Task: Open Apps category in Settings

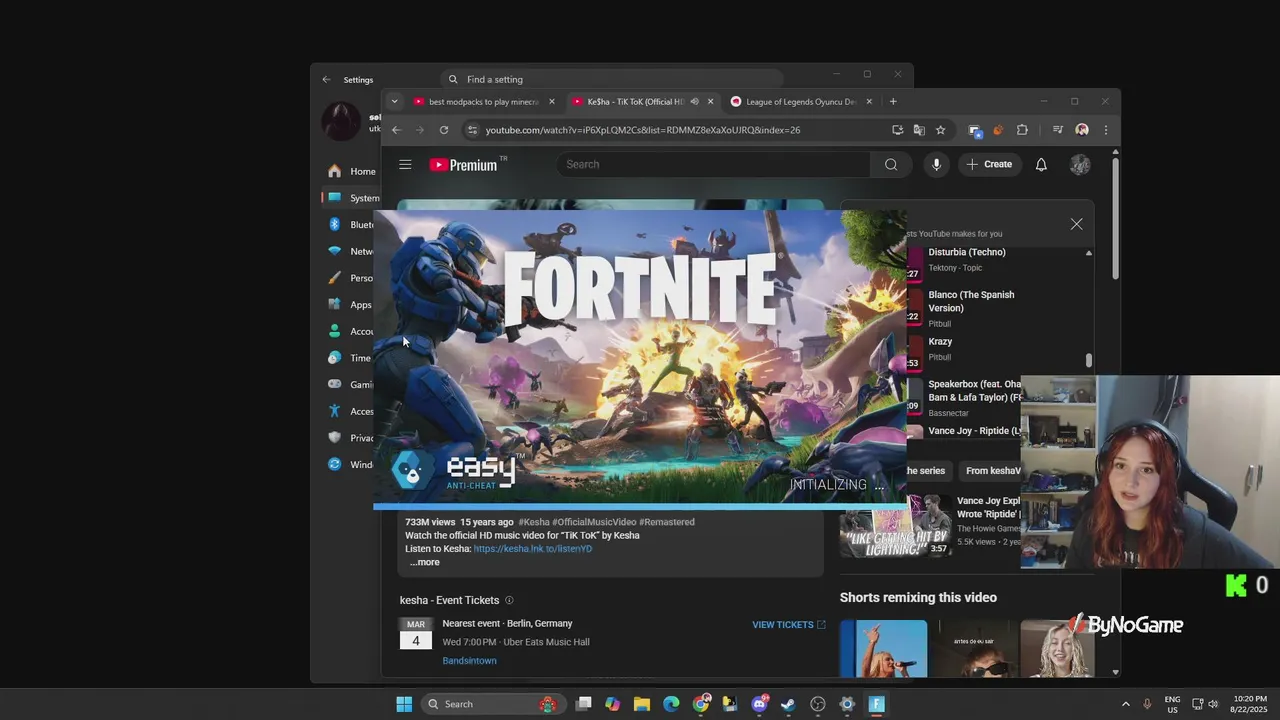Action: pyautogui.click(x=350, y=304)
